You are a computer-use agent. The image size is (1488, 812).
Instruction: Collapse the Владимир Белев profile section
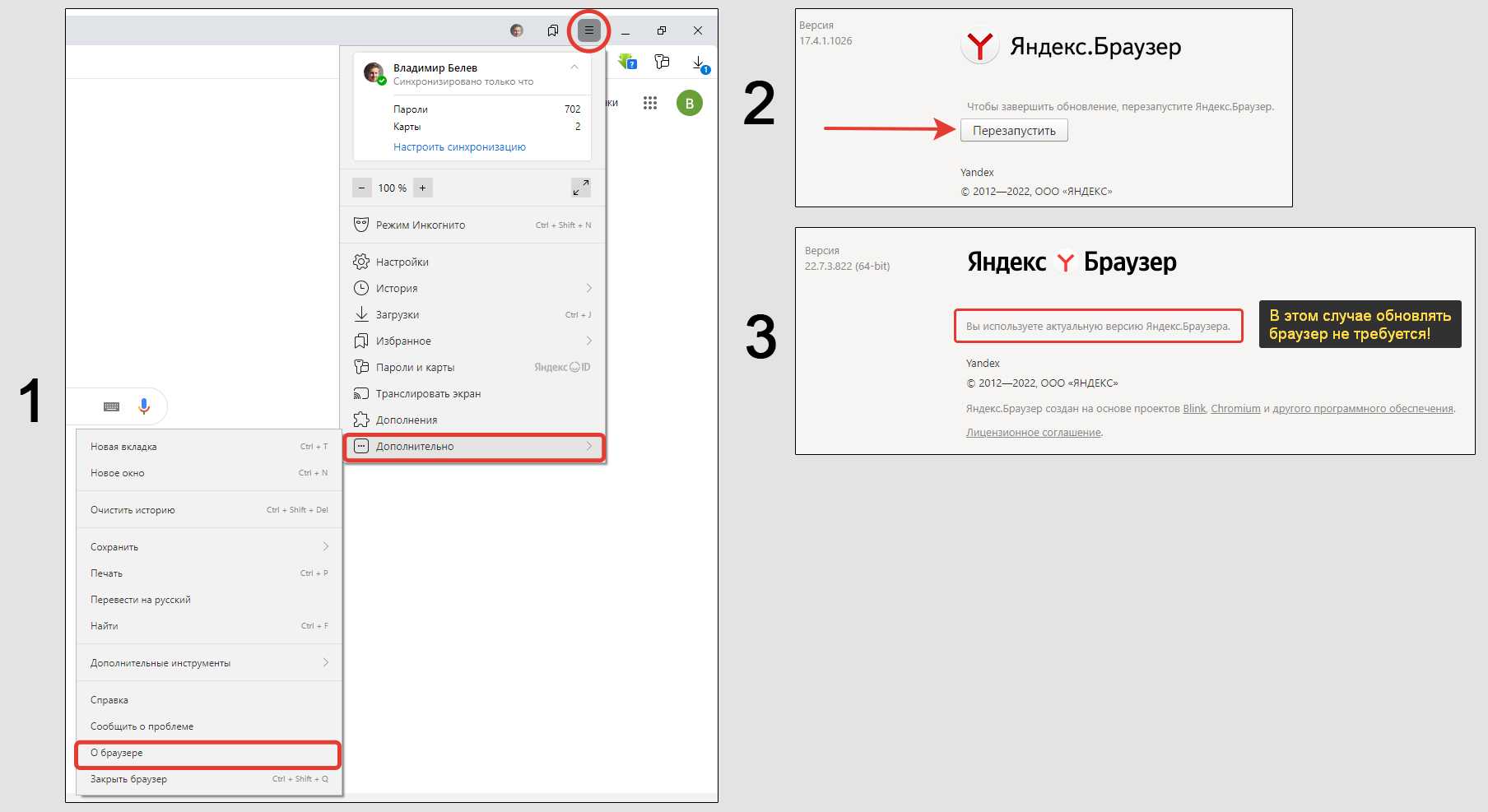574,67
